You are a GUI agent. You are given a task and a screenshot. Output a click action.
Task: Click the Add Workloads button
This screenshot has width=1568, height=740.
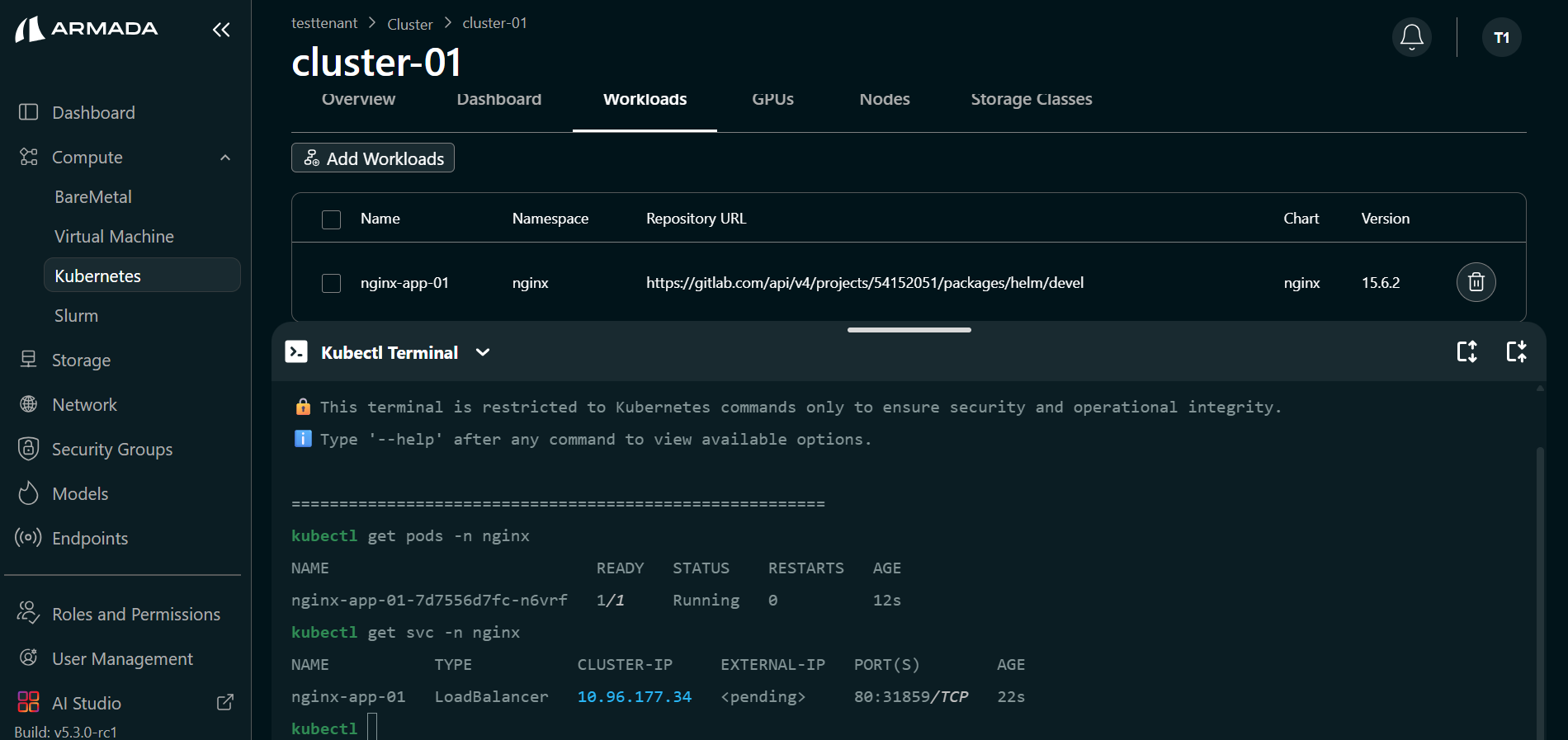[373, 158]
